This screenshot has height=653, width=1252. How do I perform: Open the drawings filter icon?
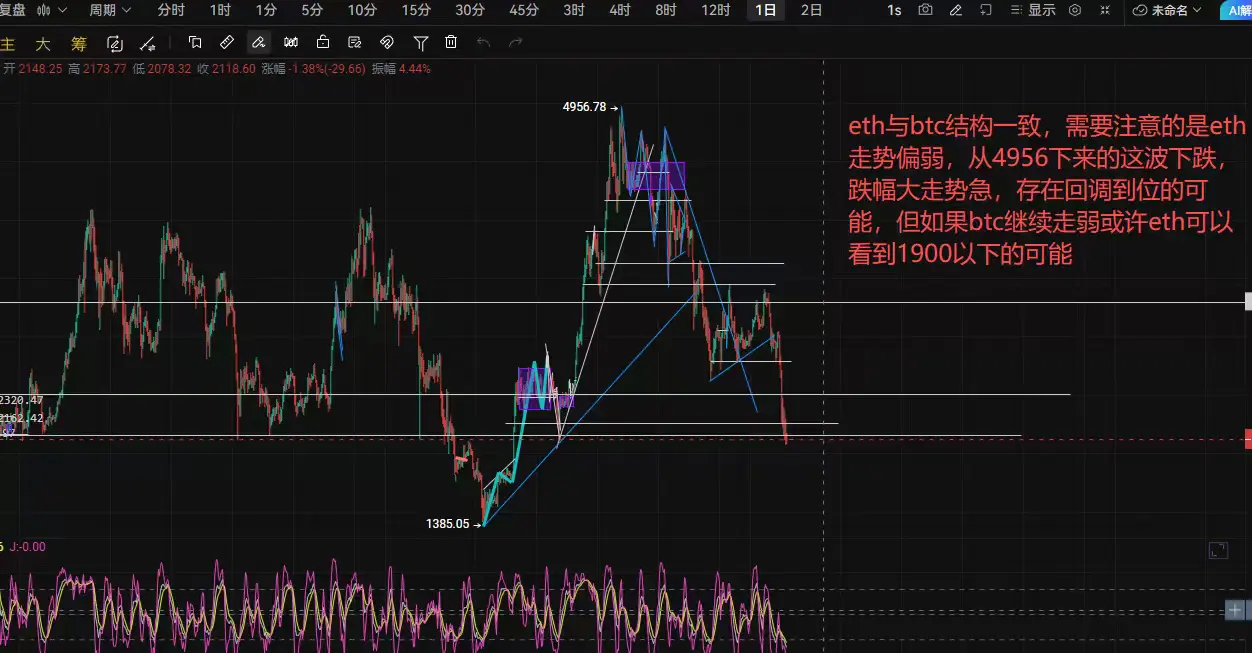point(421,43)
